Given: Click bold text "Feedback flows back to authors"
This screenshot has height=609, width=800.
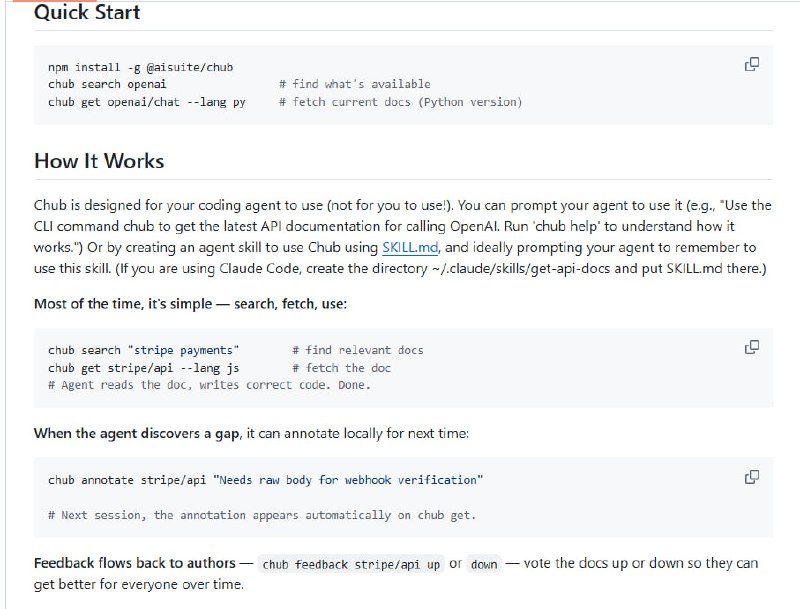Looking at the screenshot, I should (x=134, y=563).
